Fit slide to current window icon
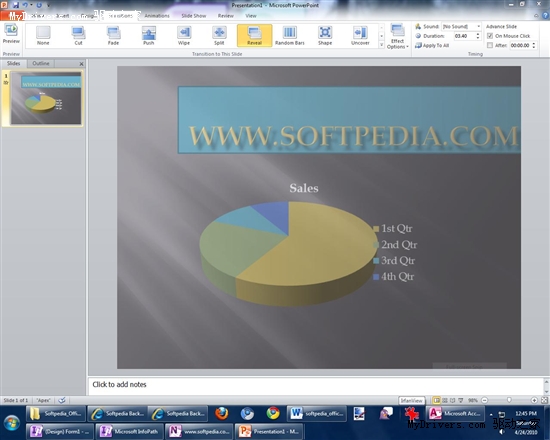The height and width of the screenshot is (440, 550). [x=544, y=400]
